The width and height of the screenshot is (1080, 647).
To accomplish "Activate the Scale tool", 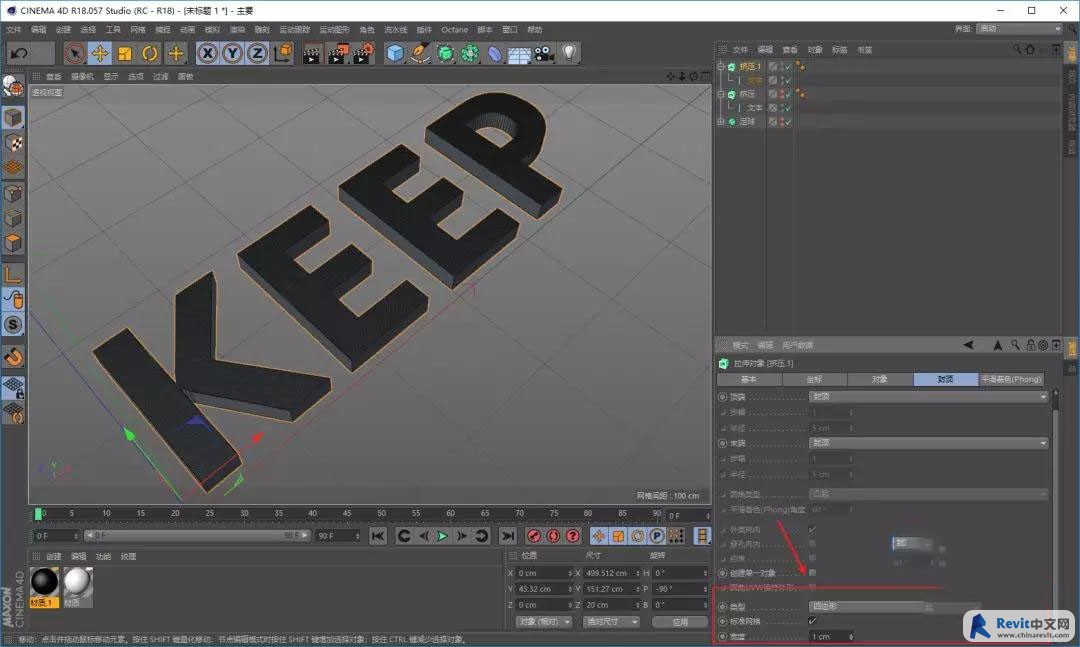I will coord(125,53).
